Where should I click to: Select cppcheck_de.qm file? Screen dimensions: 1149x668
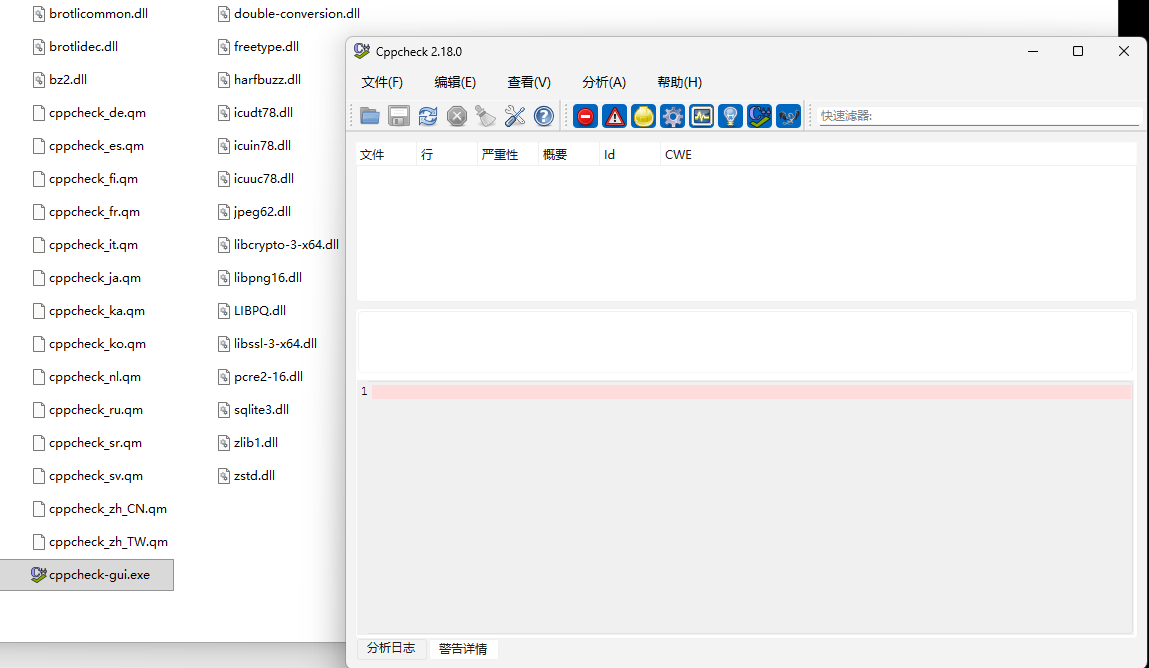click(x=89, y=113)
